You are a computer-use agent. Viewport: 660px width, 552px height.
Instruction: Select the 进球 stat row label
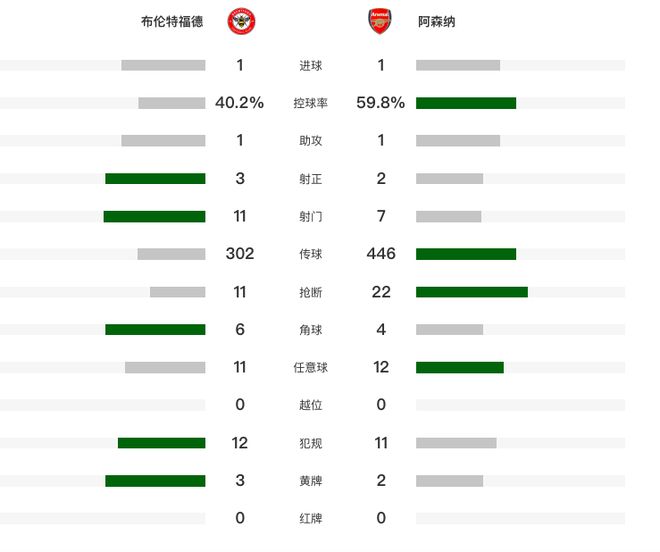[310, 66]
